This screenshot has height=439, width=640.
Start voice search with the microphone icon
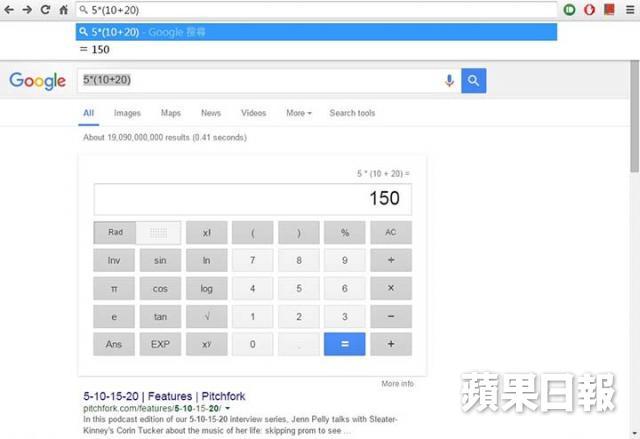click(x=449, y=81)
